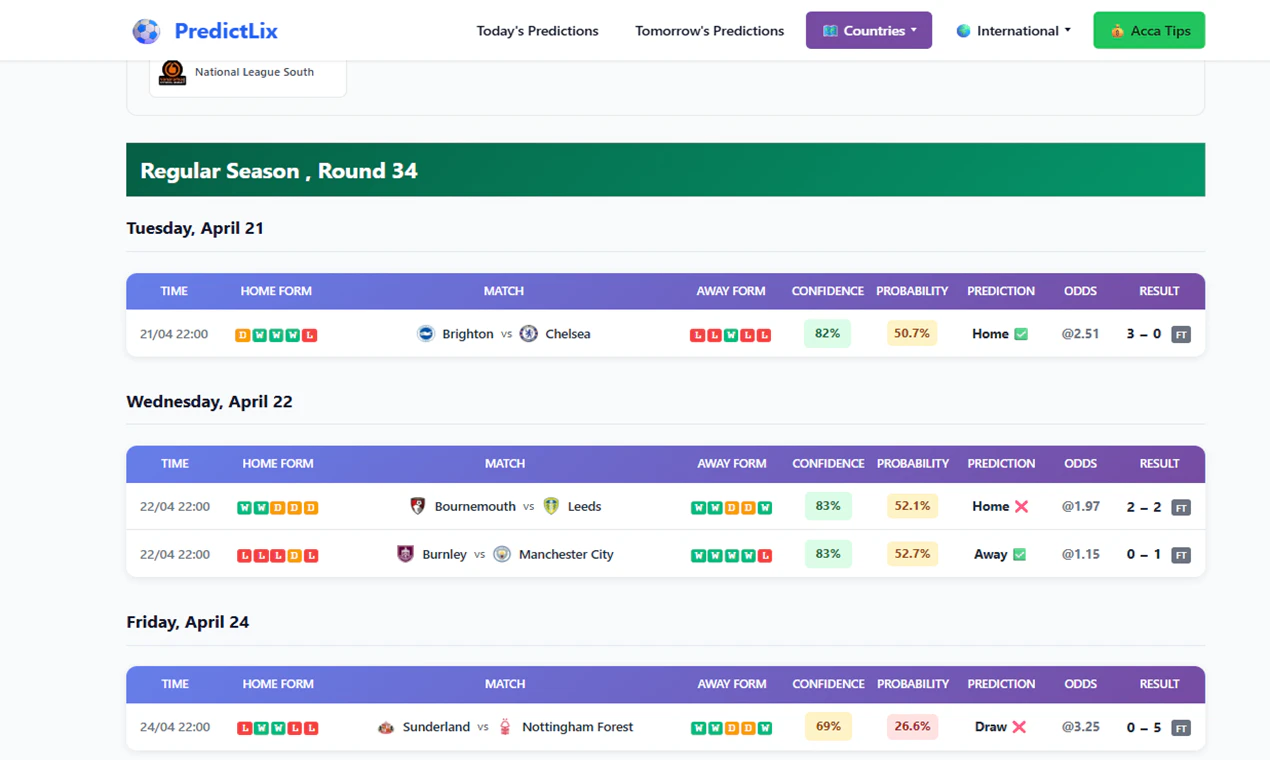Click the Acca Tips button
1270x760 pixels.
[x=1149, y=30]
